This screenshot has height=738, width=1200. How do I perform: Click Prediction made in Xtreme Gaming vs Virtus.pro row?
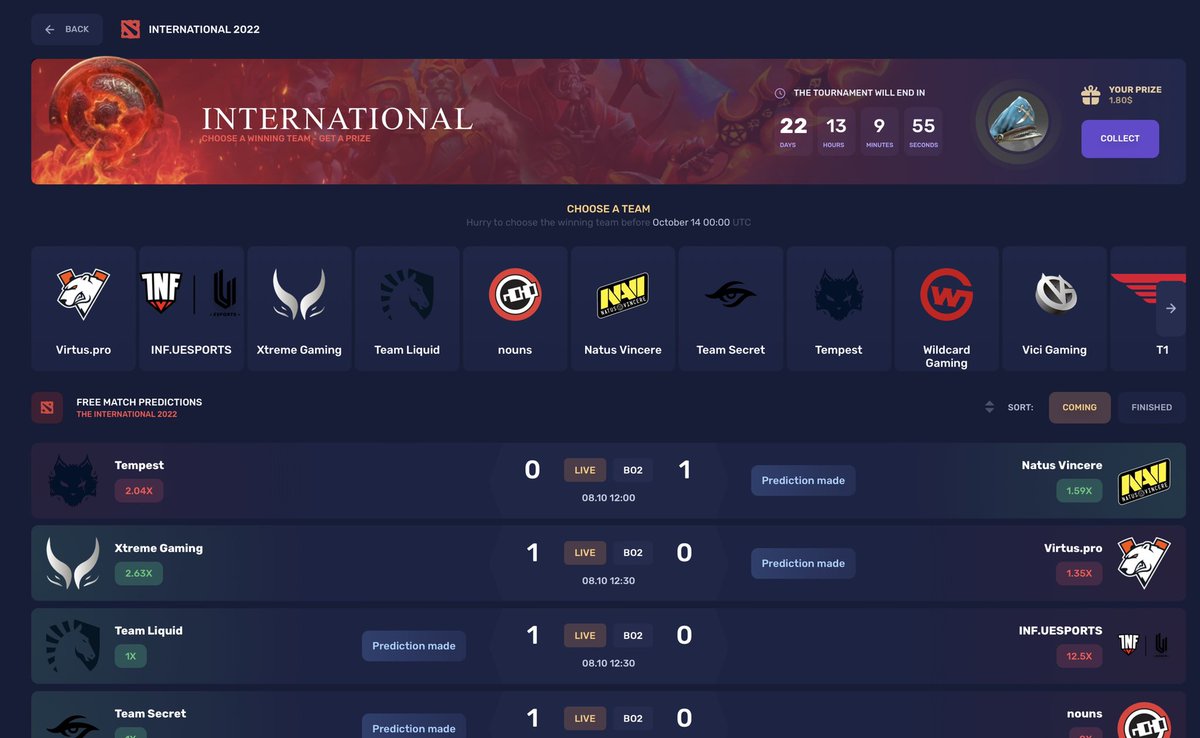click(803, 563)
